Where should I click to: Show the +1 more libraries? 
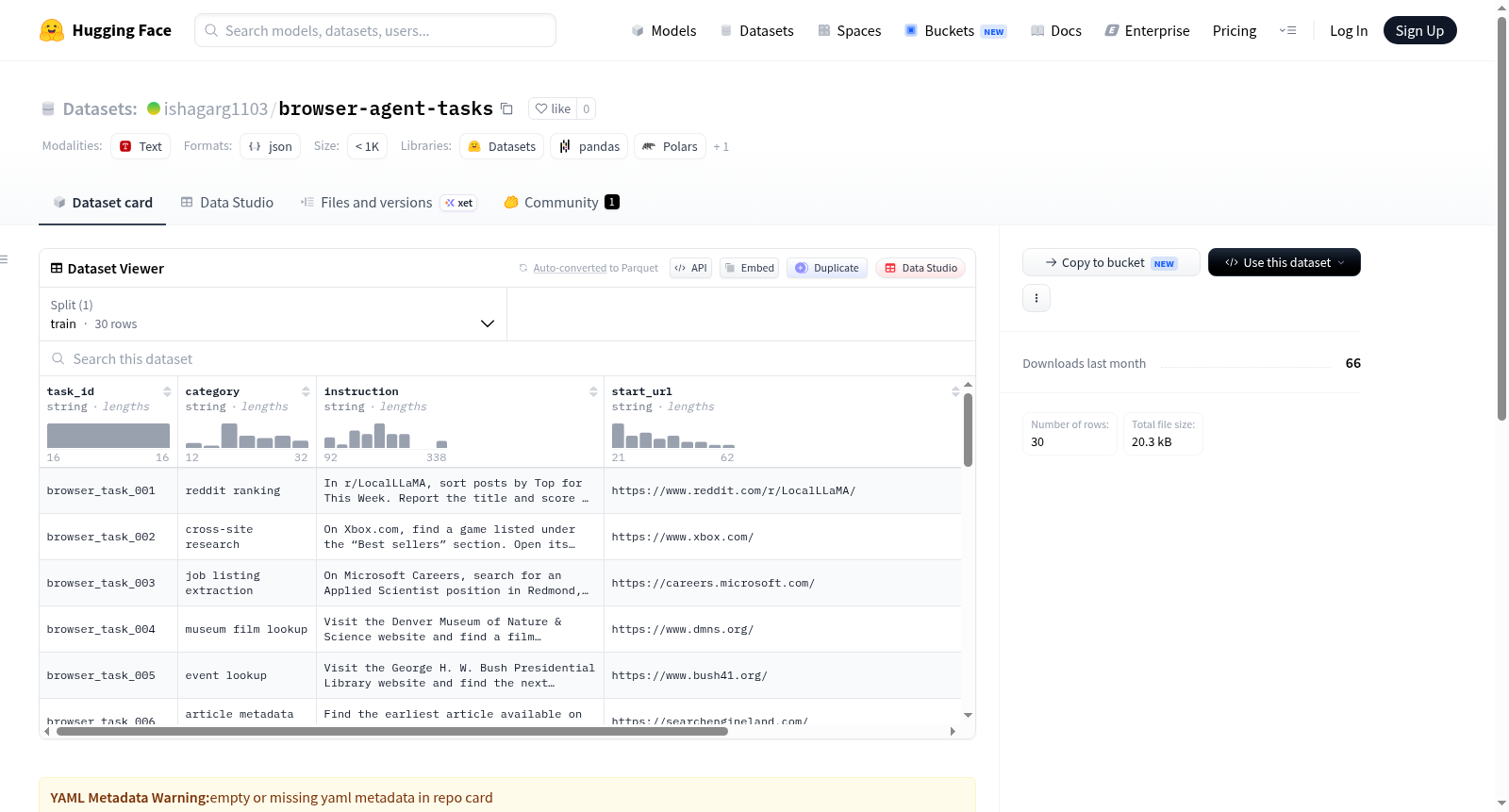[721, 146]
